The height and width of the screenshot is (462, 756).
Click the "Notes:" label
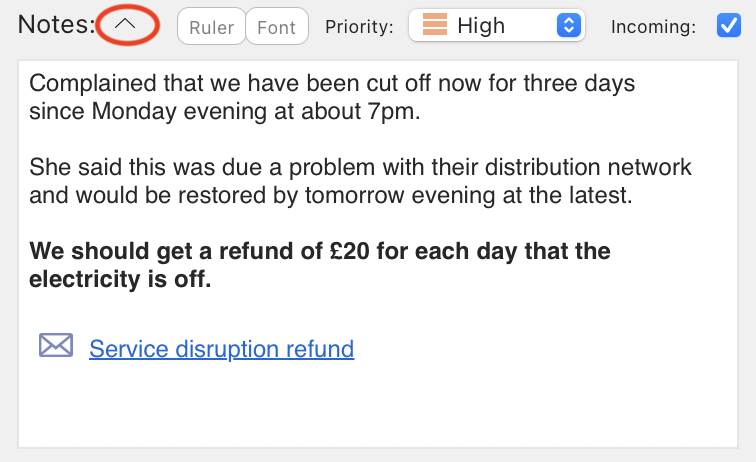click(x=54, y=26)
